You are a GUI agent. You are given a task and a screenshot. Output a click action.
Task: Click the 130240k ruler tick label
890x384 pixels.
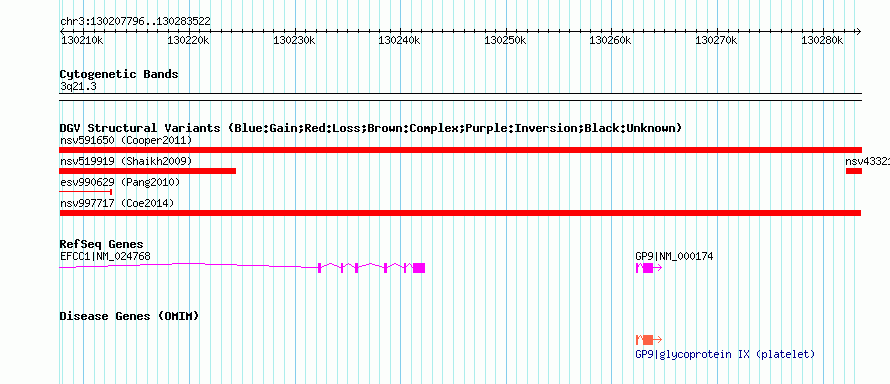(x=399, y=40)
